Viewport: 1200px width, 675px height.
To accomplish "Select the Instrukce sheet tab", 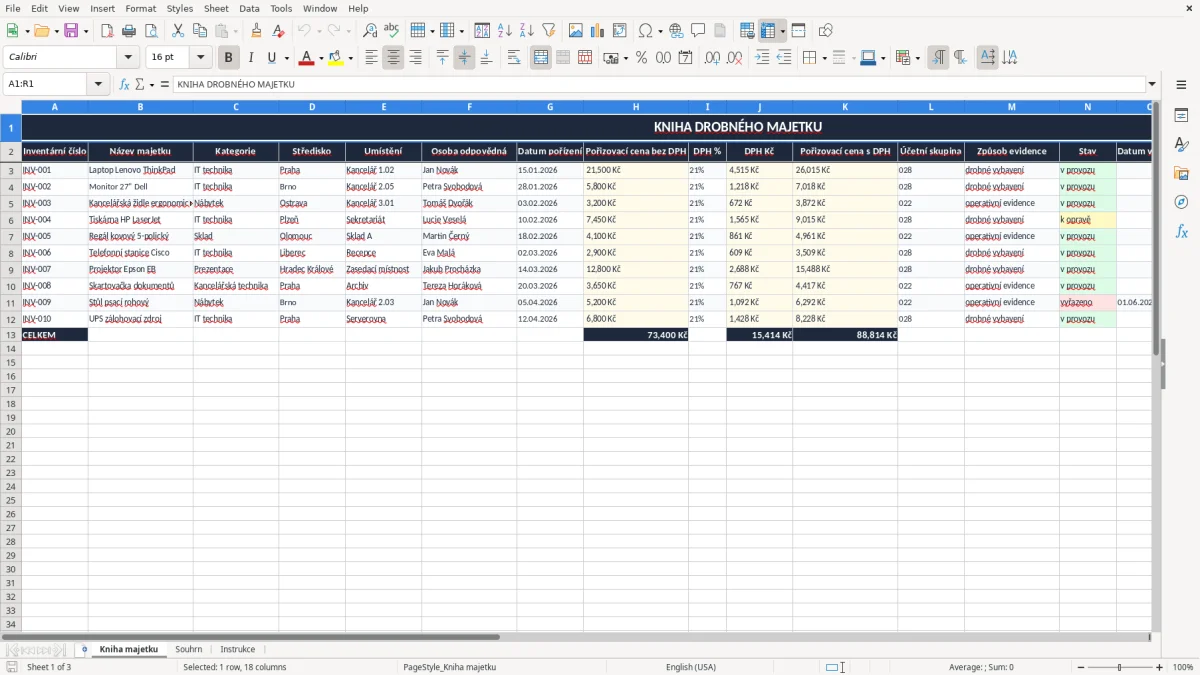I will (x=238, y=649).
